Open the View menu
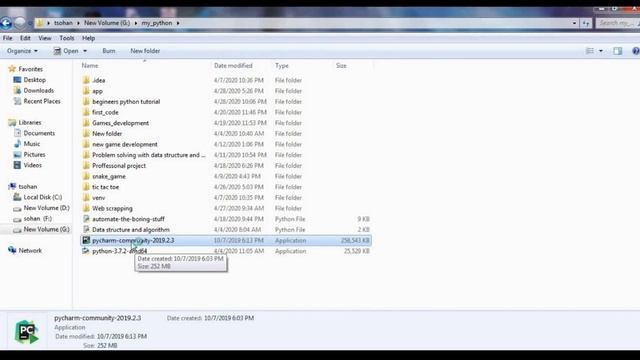Viewport: 640px width, 360px height. 44,38
